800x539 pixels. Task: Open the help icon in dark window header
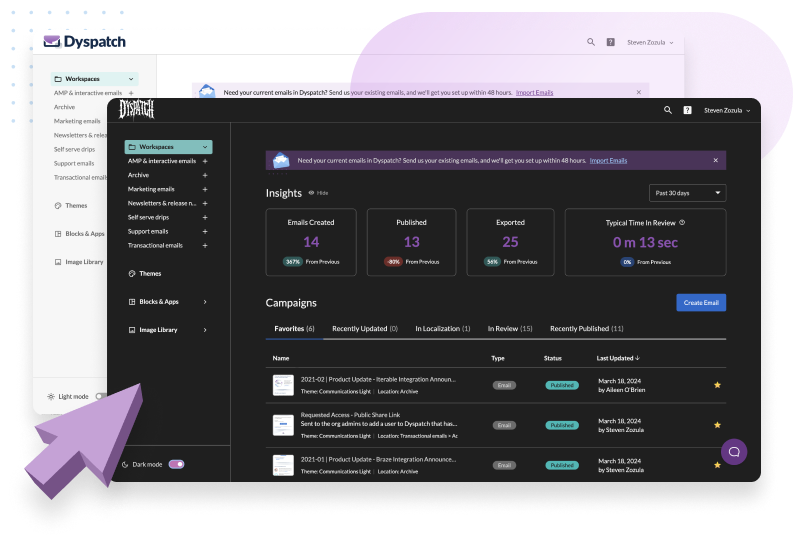tap(687, 110)
